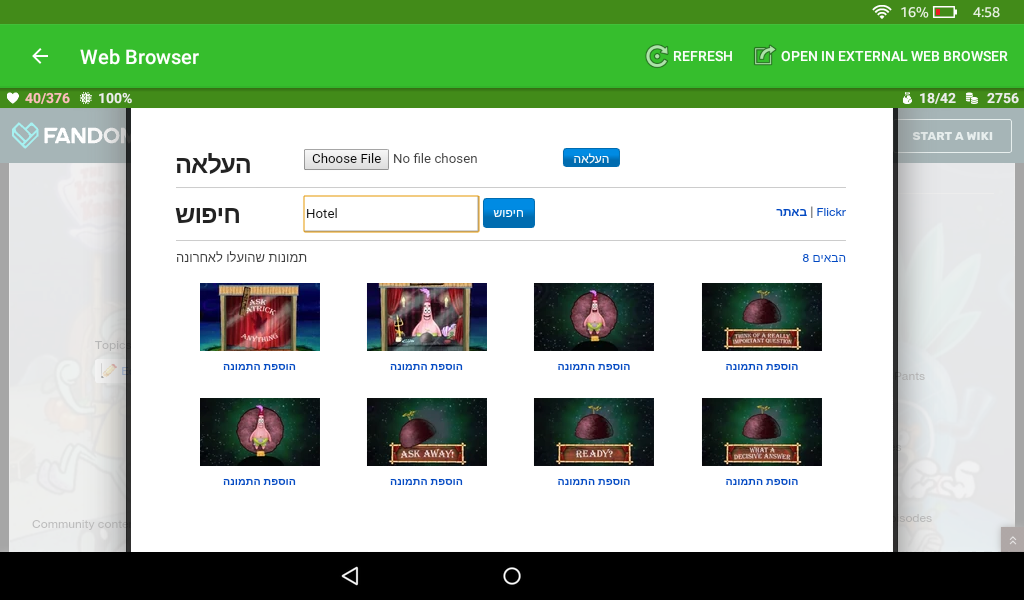Click the Fandom logo
Screen dimensions: 1024x600
point(69,135)
